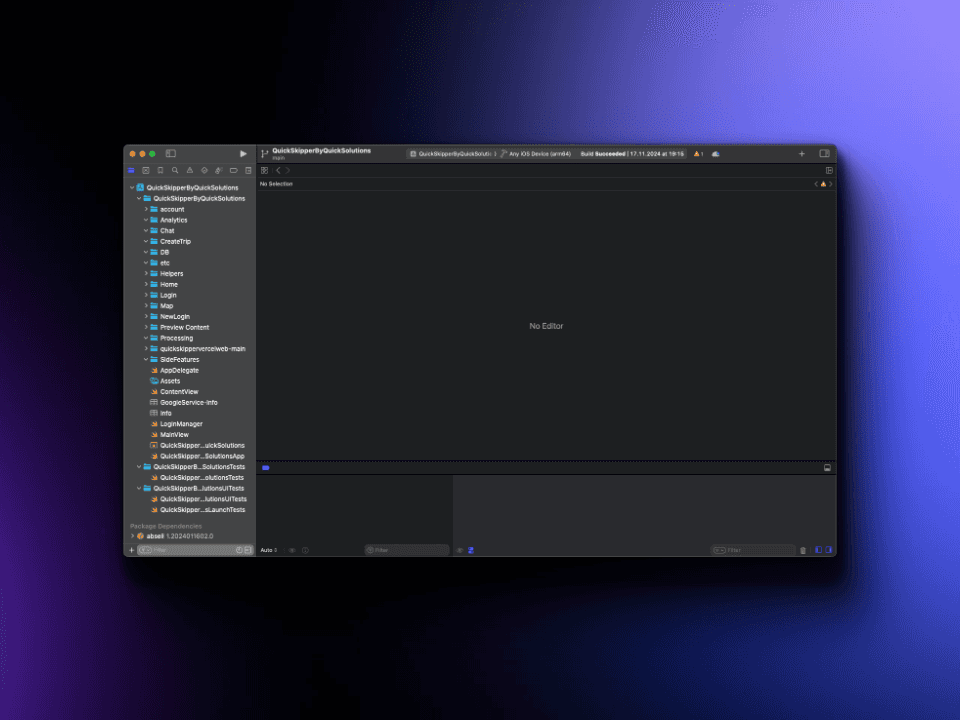Click the Xcode Cloud icon
The image size is (960, 720).
pos(716,154)
